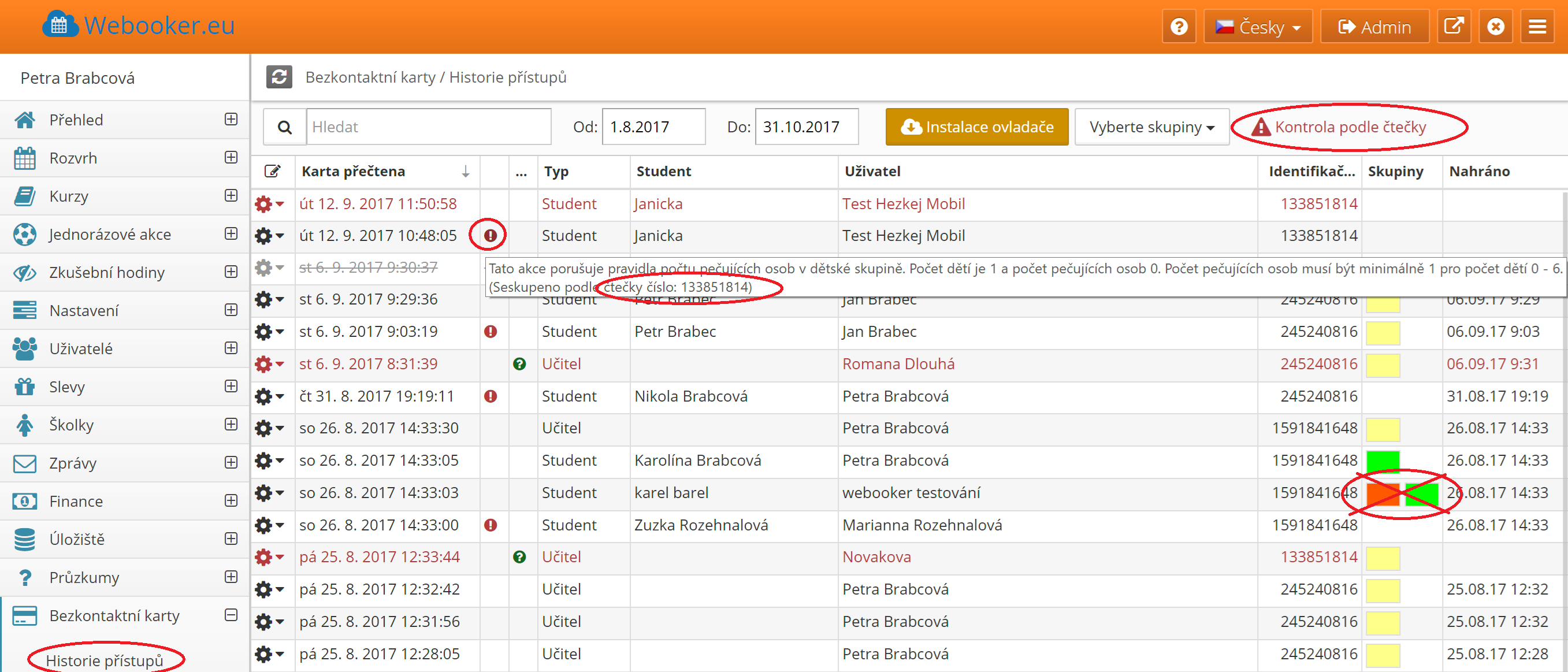Expand the Finance sidebar section
The height and width of the screenshot is (672, 1568).
pyautogui.click(x=231, y=501)
